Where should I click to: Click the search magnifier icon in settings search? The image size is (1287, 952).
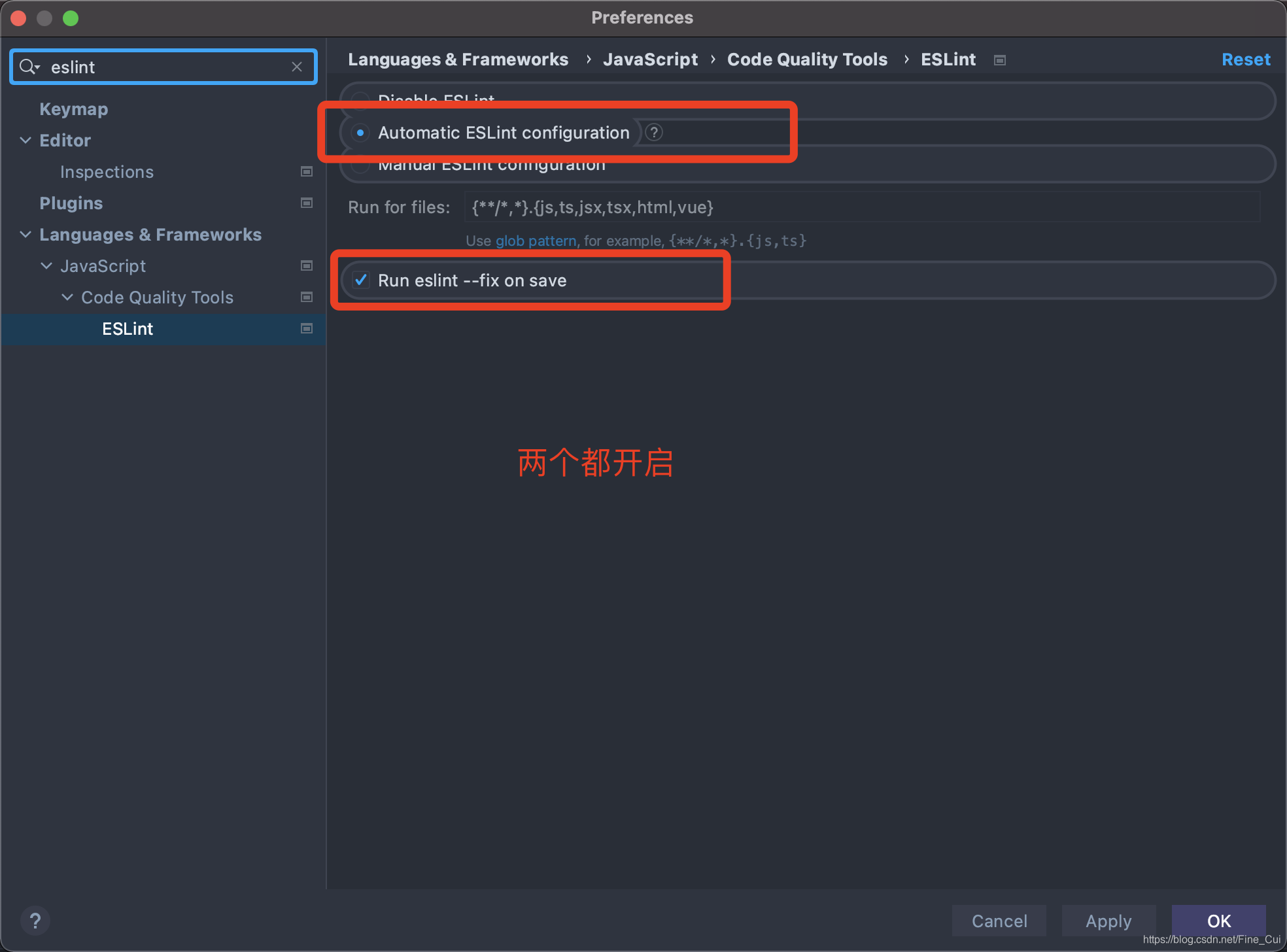[29, 67]
